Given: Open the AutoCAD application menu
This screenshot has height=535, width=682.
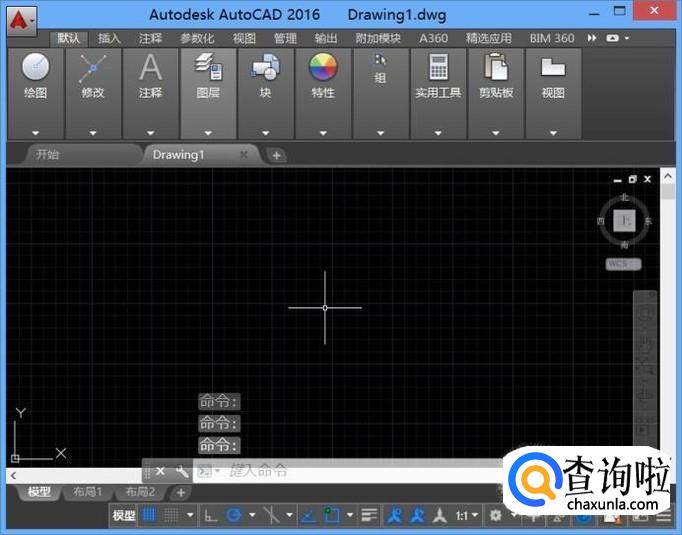Looking at the screenshot, I should 22,21.
